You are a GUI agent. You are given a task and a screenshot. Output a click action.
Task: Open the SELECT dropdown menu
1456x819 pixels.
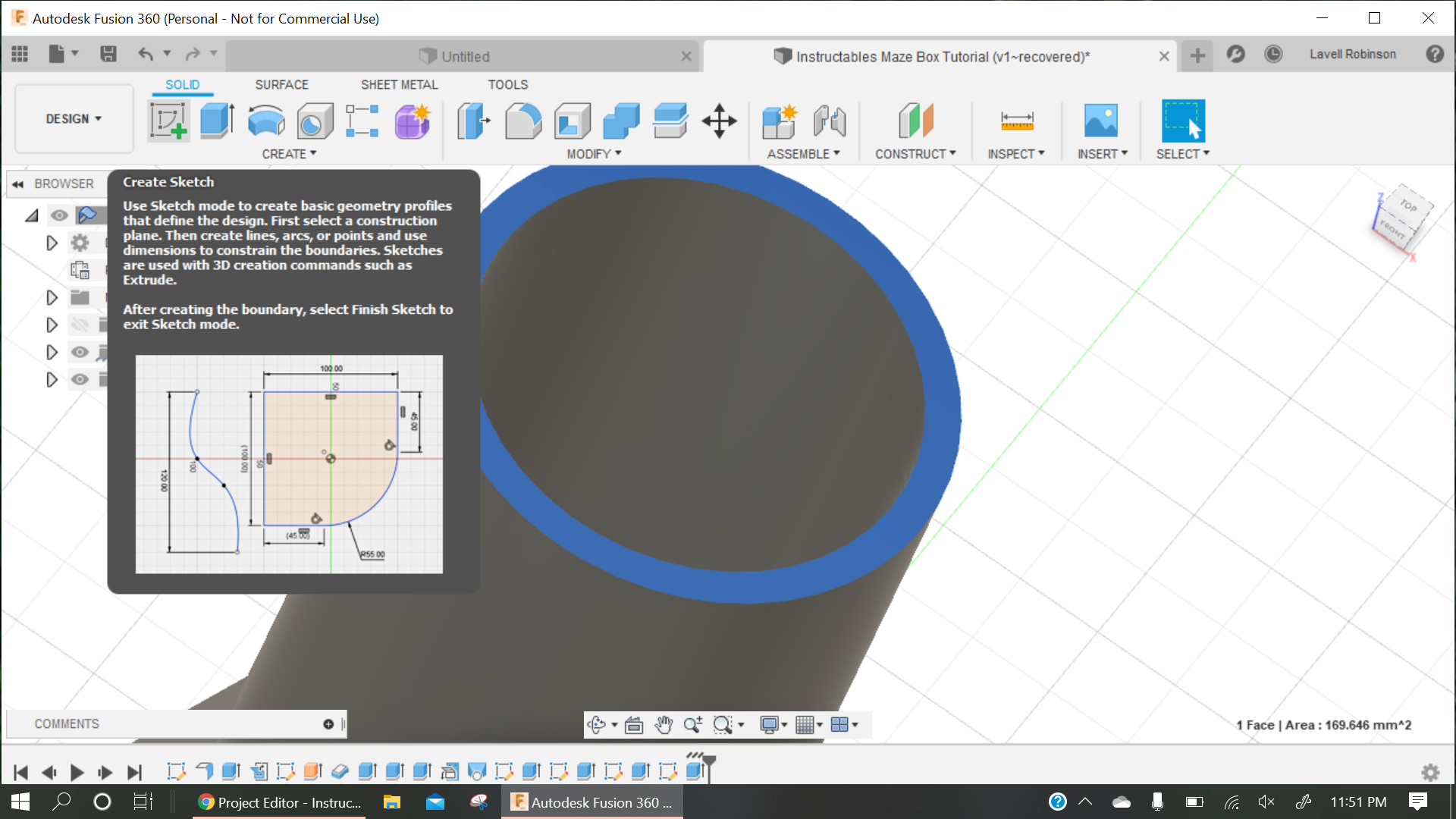point(1183,154)
